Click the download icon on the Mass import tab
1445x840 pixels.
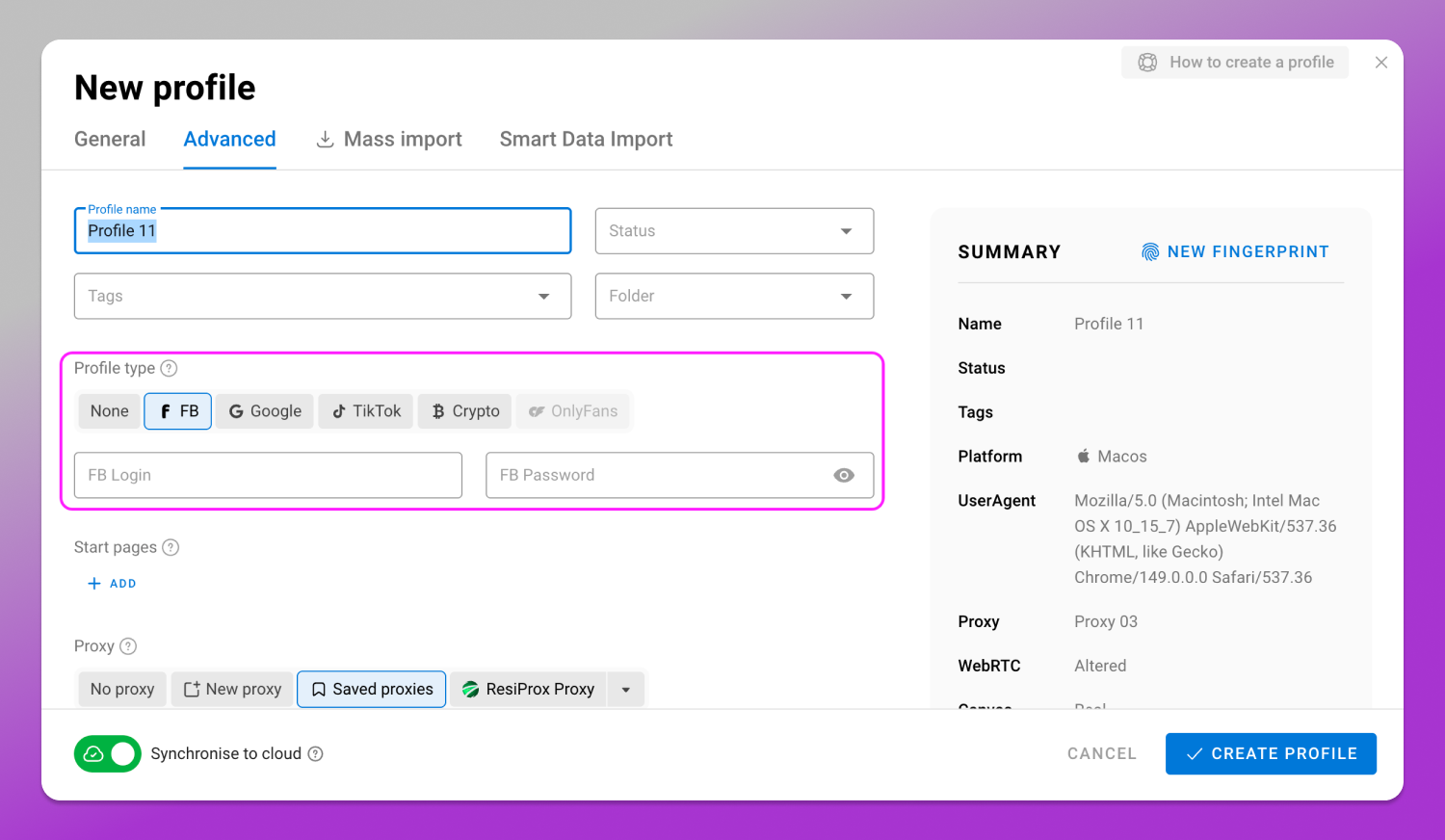(x=326, y=140)
